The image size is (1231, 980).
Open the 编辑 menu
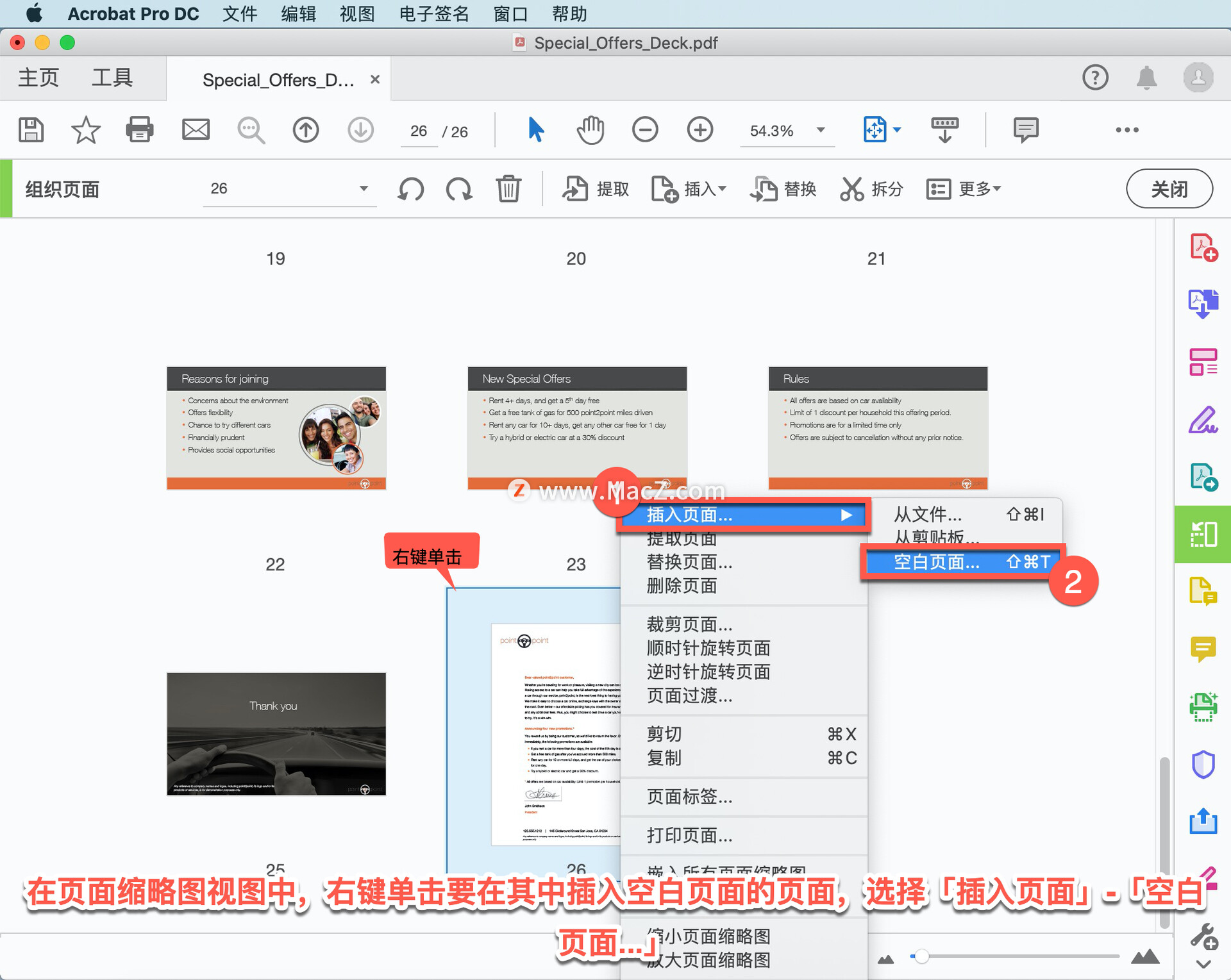[x=299, y=13]
